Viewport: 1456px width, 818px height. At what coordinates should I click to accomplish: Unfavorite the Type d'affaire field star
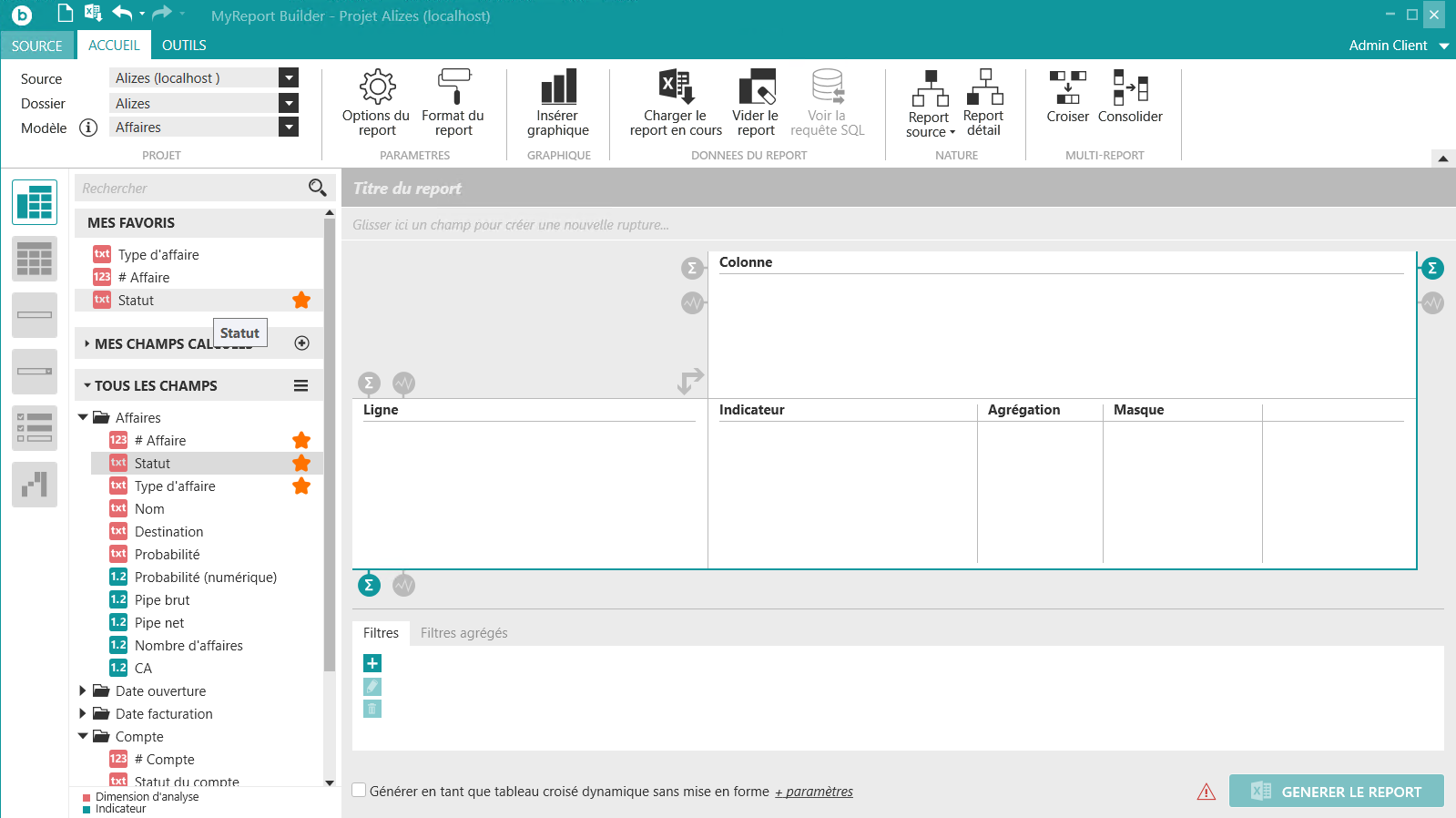pyautogui.click(x=301, y=486)
